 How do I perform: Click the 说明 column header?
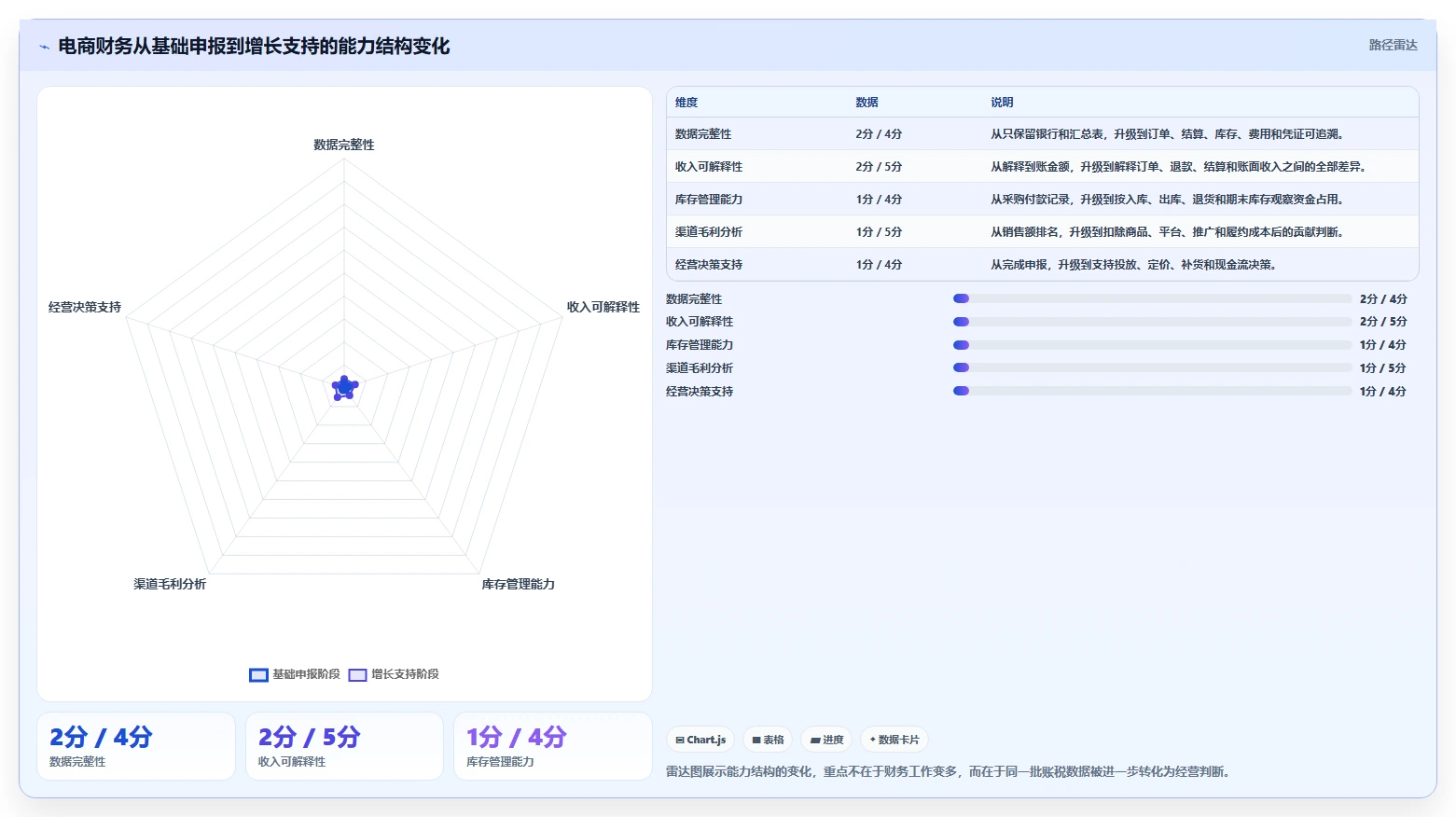coord(1002,103)
